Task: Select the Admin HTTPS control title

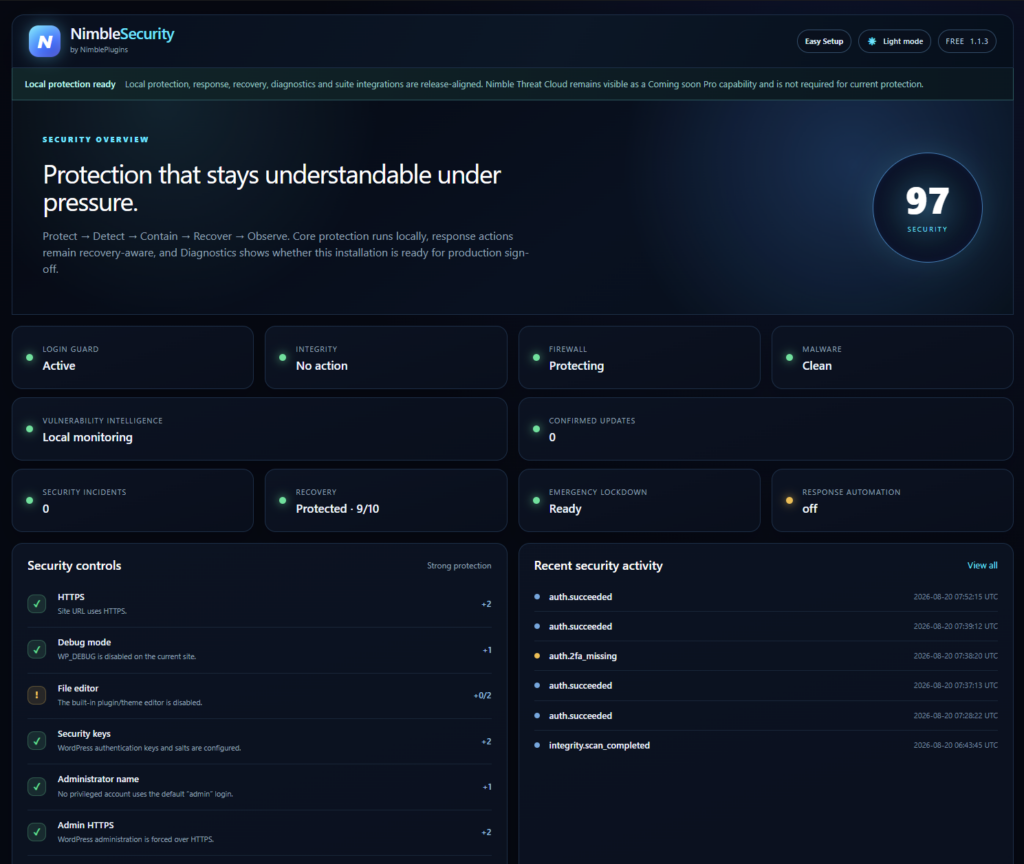Action: pyautogui.click(x=86, y=825)
